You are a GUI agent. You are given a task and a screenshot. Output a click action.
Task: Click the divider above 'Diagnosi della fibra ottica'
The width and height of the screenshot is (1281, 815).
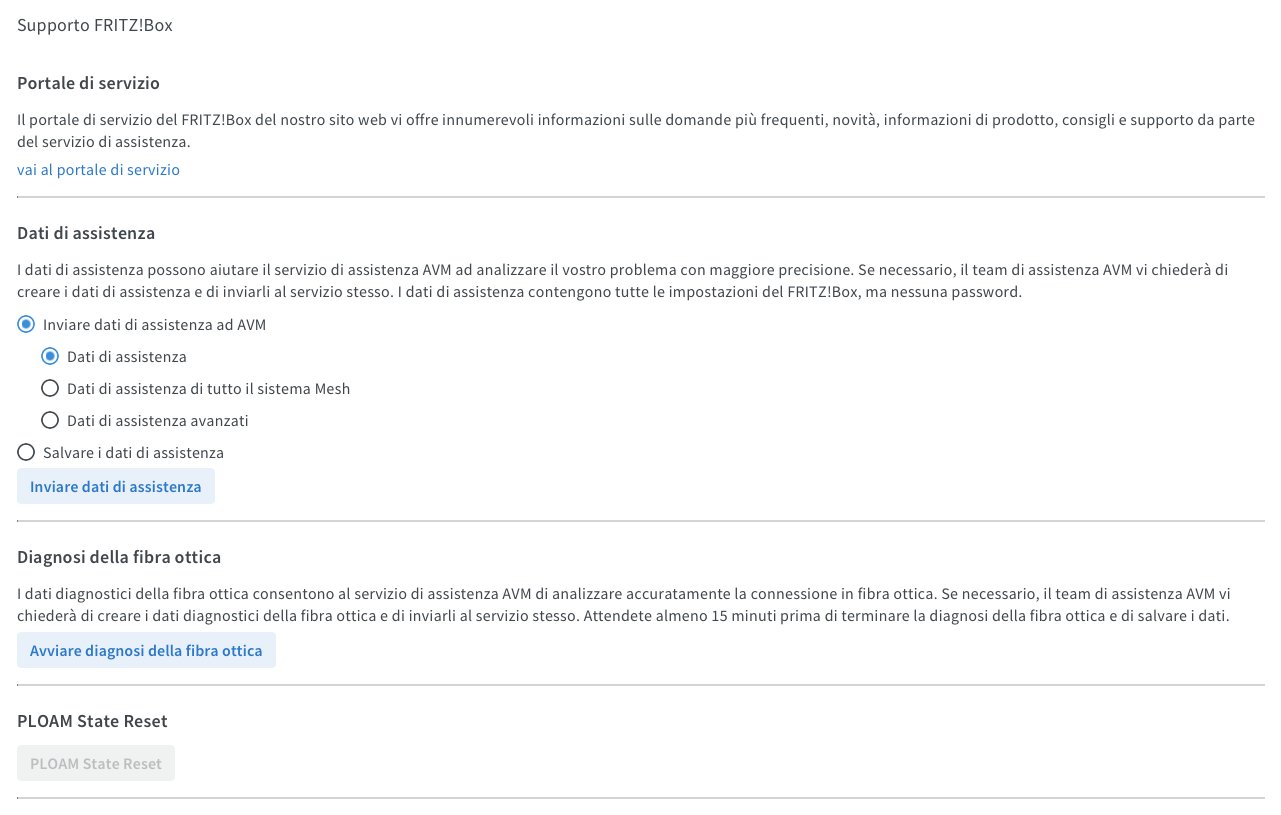coord(640,520)
